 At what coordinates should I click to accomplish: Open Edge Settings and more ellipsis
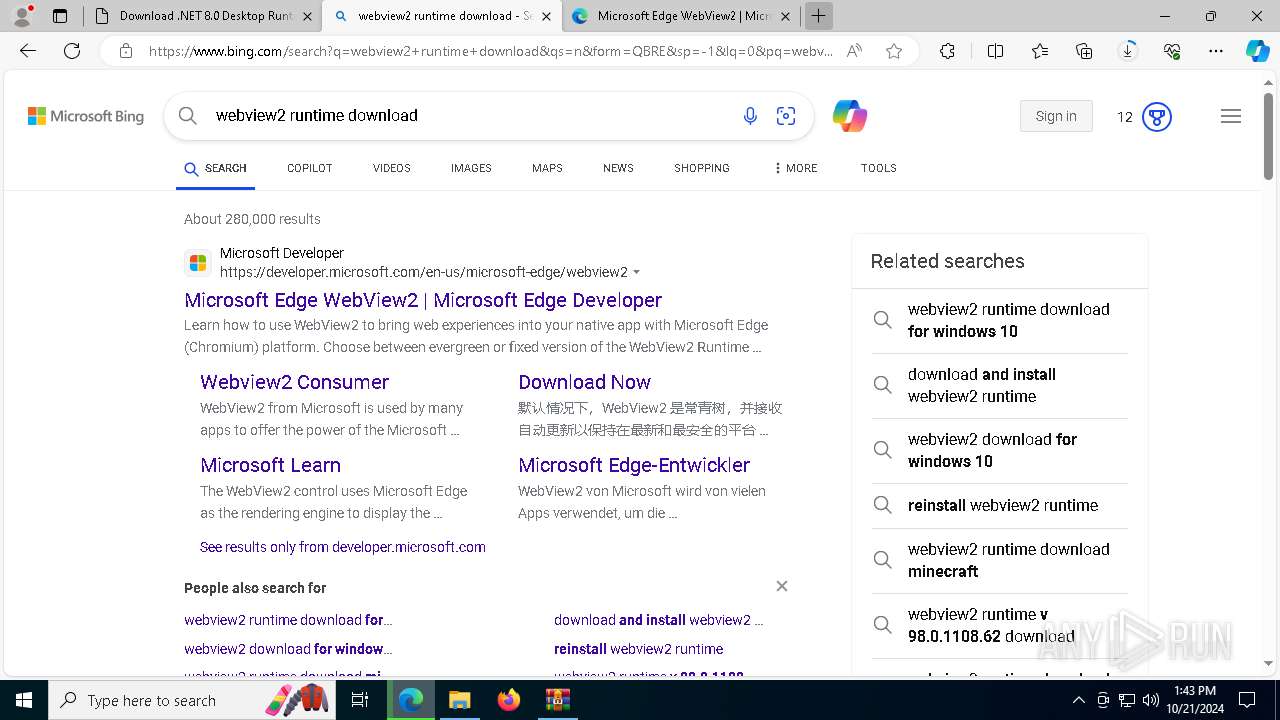[1216, 51]
